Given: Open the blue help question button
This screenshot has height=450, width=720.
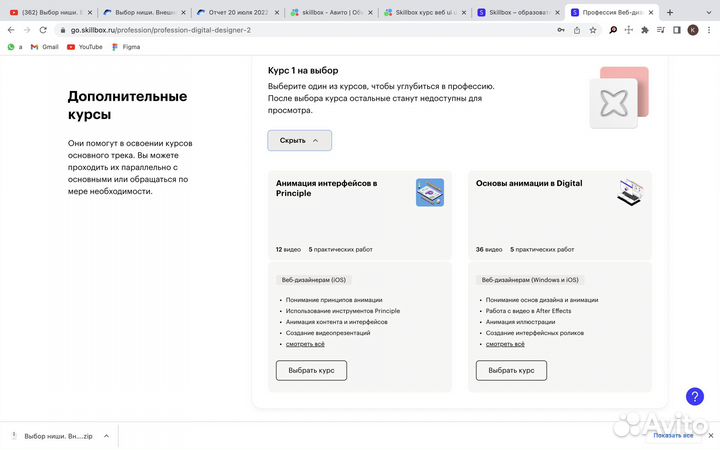Looking at the screenshot, I should 695,396.
